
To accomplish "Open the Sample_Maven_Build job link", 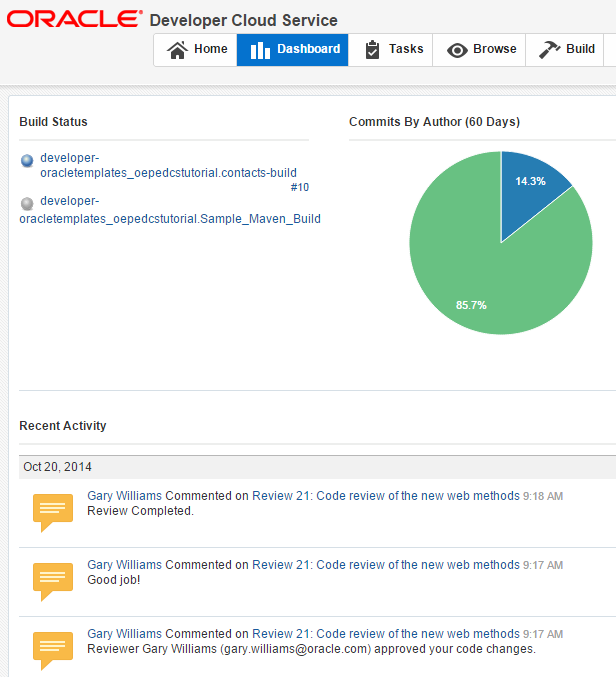I will (x=170, y=210).
